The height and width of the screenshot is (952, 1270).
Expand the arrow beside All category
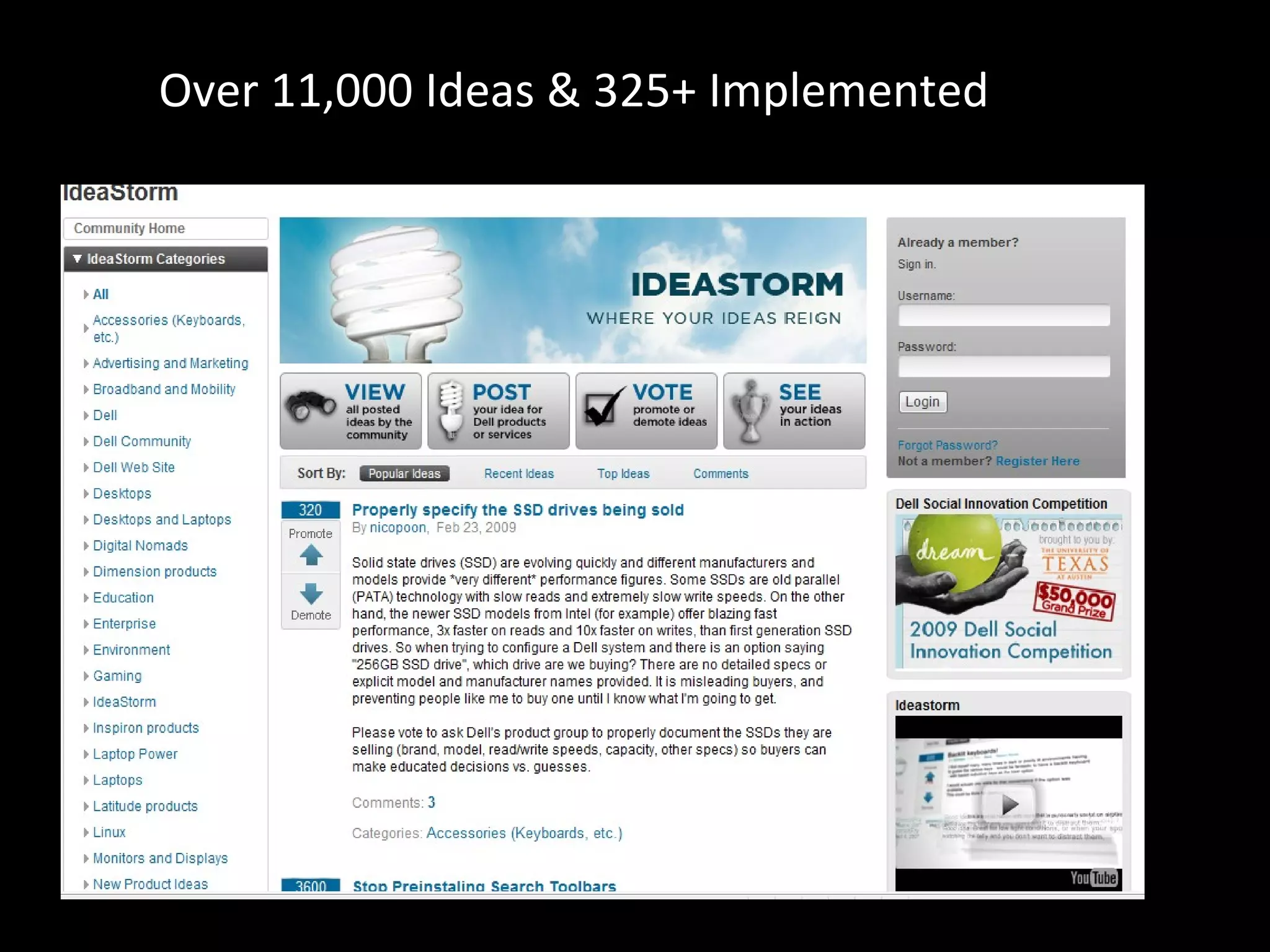click(x=86, y=294)
